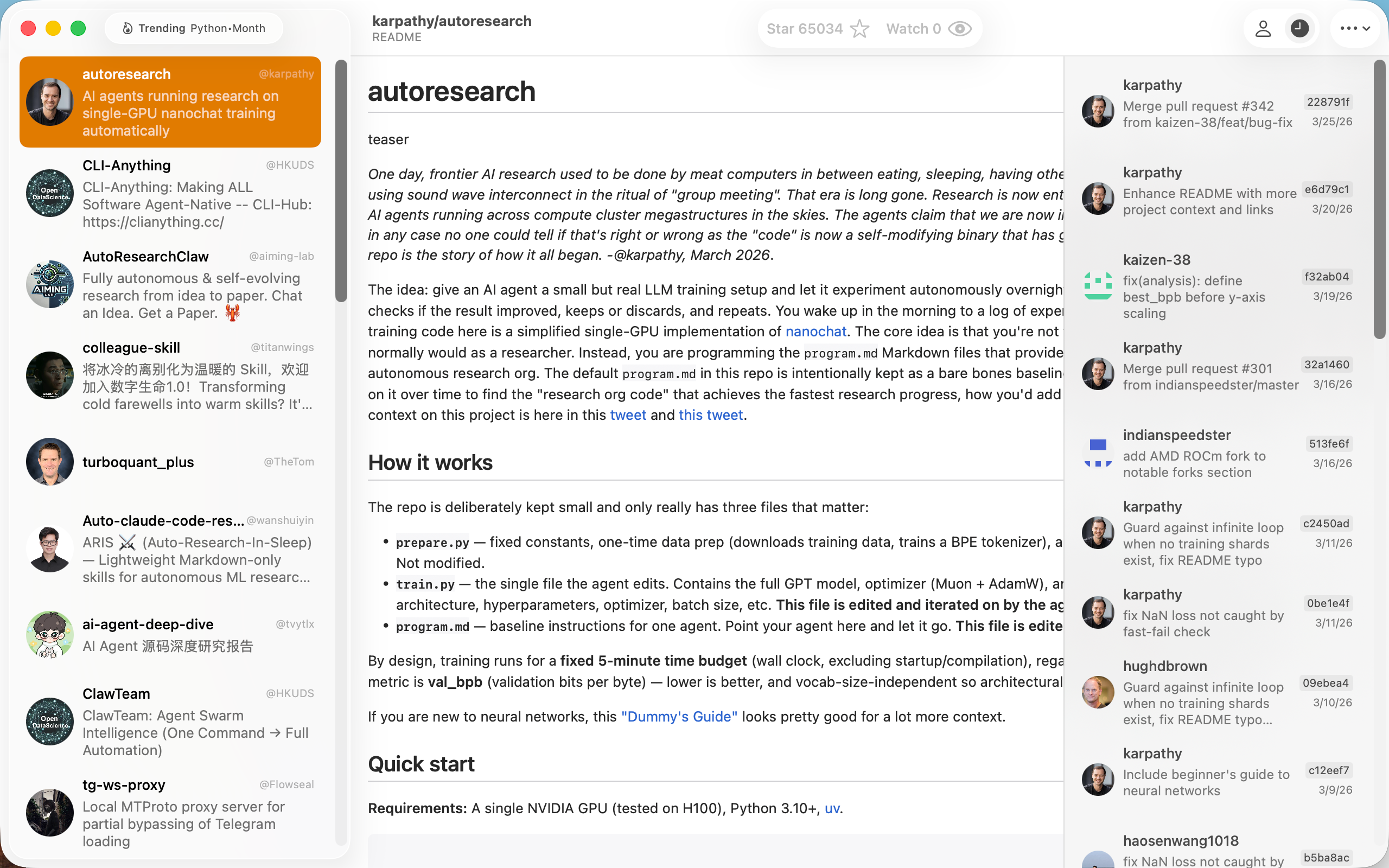Open commit 513fe6f add AMD ROCm fork

tap(1217, 454)
